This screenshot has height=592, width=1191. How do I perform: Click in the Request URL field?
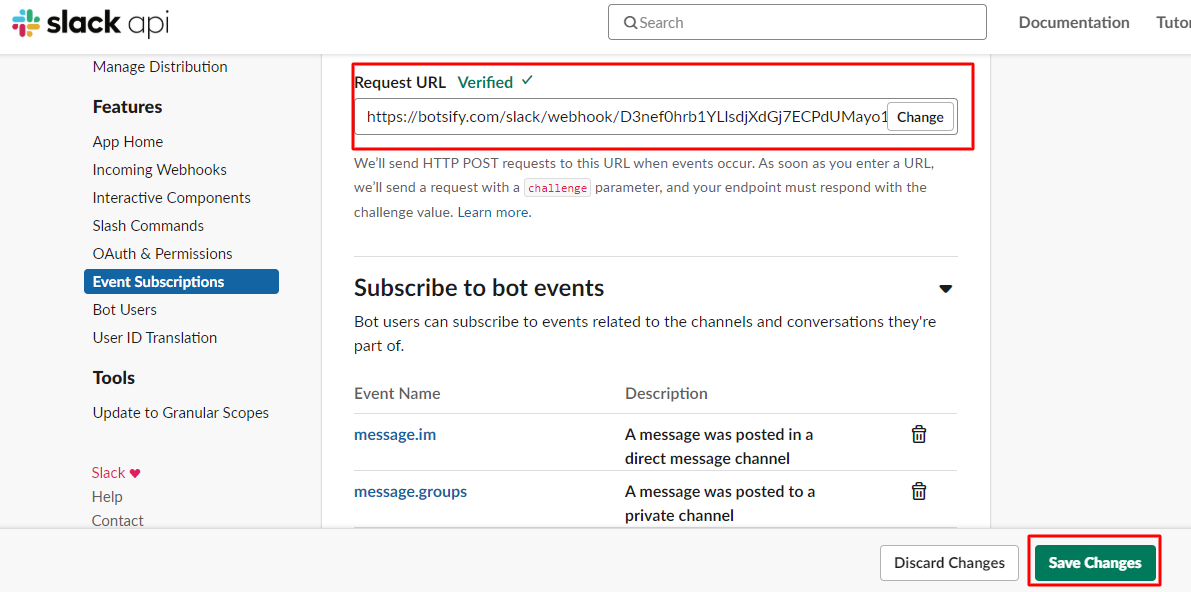click(620, 117)
